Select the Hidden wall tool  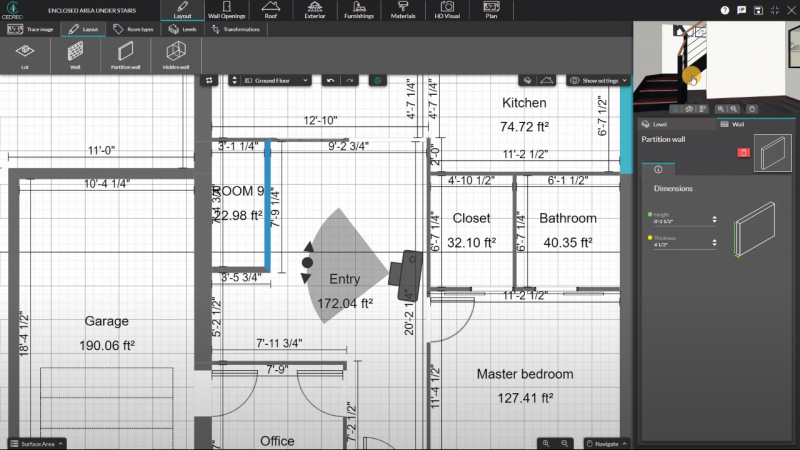(176, 54)
